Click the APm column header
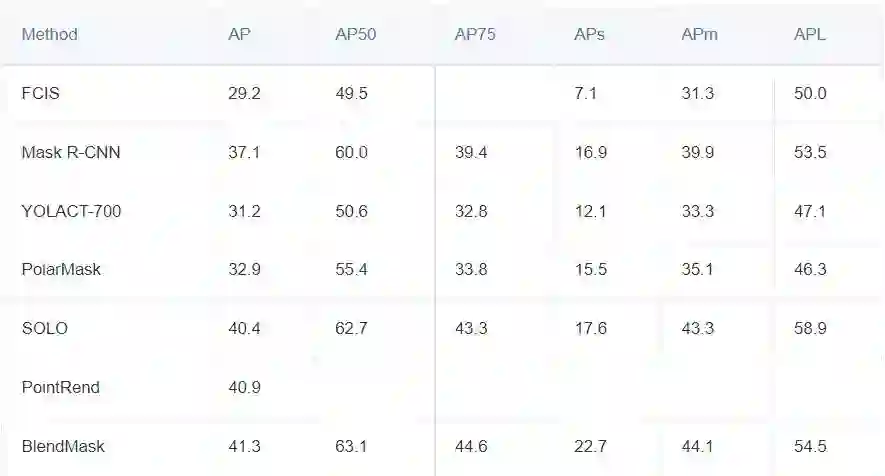The image size is (885, 476). point(699,34)
